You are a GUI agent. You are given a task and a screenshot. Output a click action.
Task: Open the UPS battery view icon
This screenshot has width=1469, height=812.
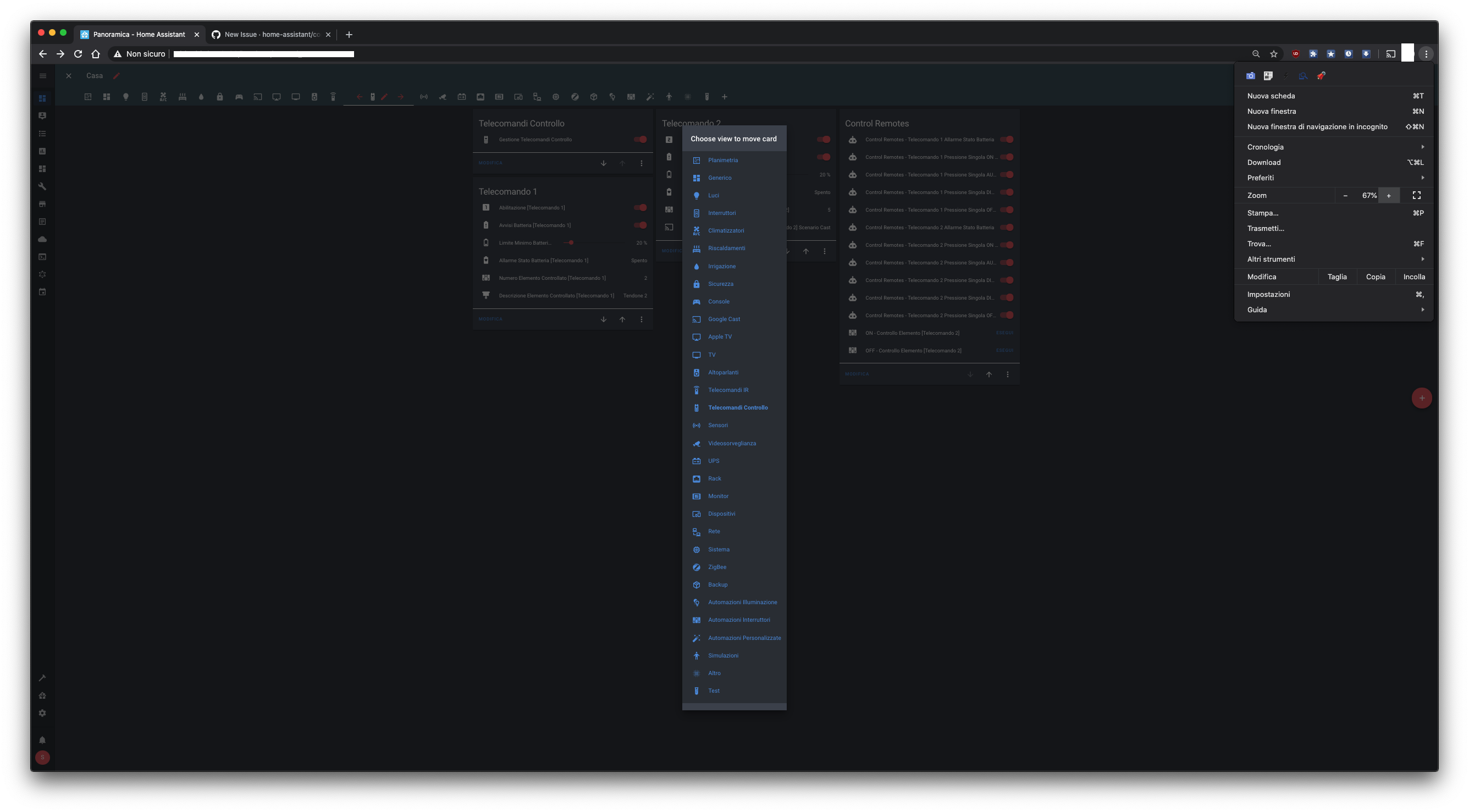point(462,96)
